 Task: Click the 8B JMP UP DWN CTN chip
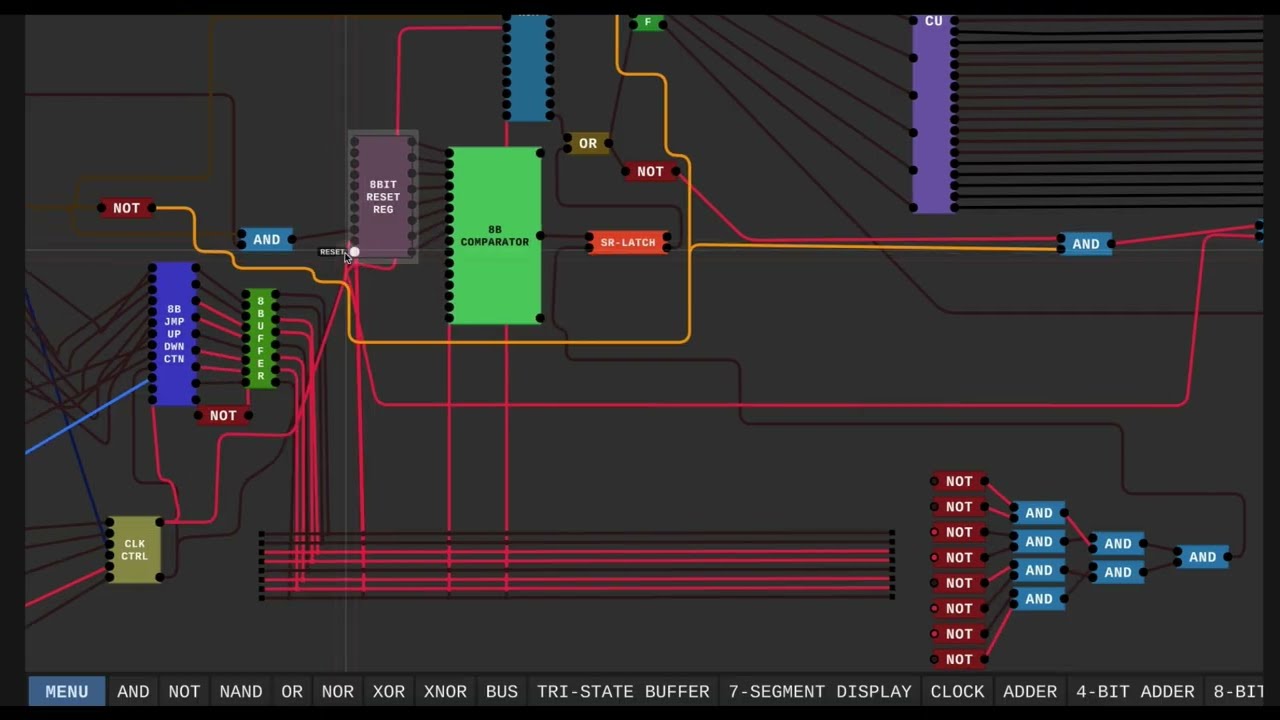[x=174, y=334]
